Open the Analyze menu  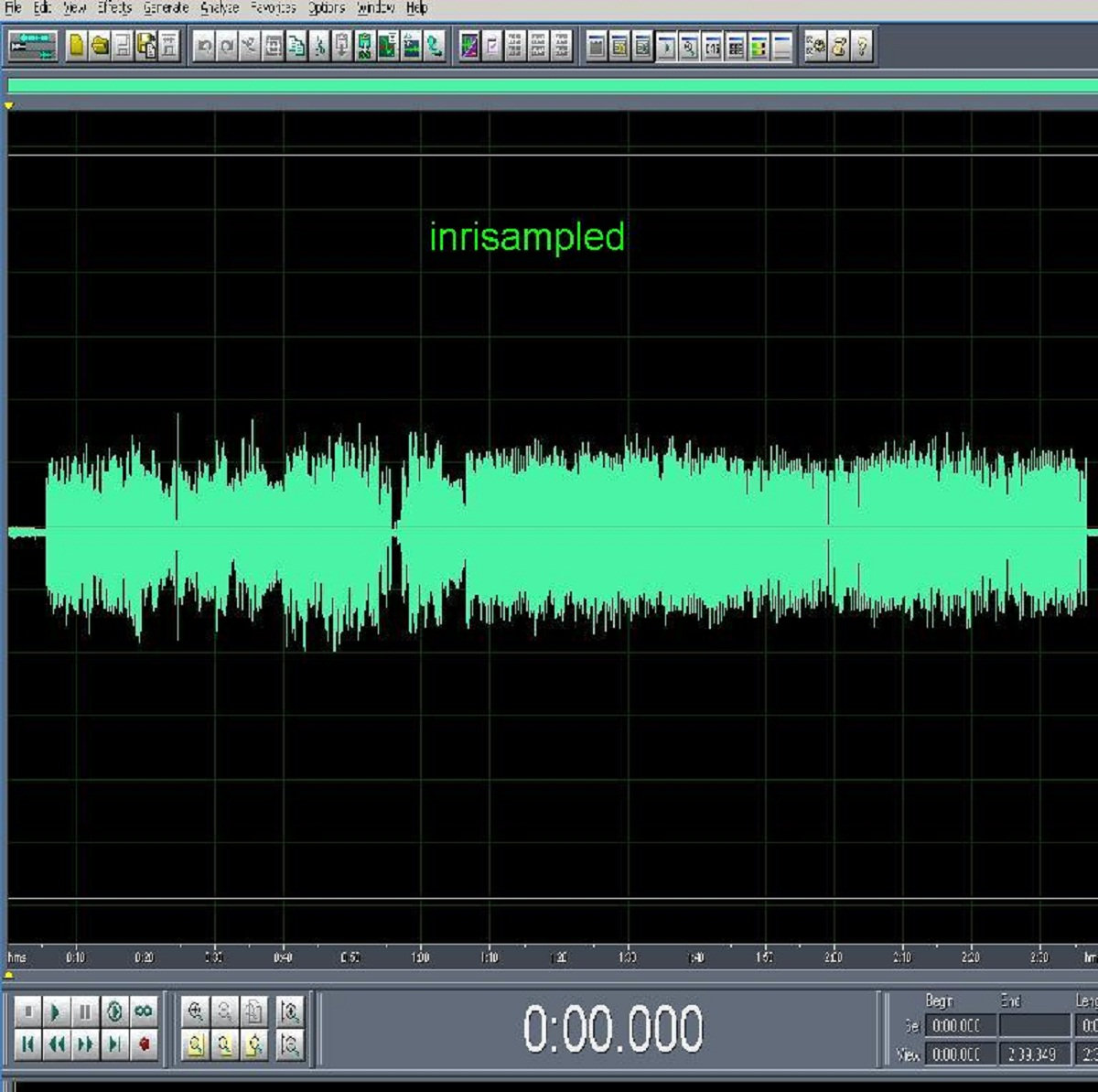220,8
